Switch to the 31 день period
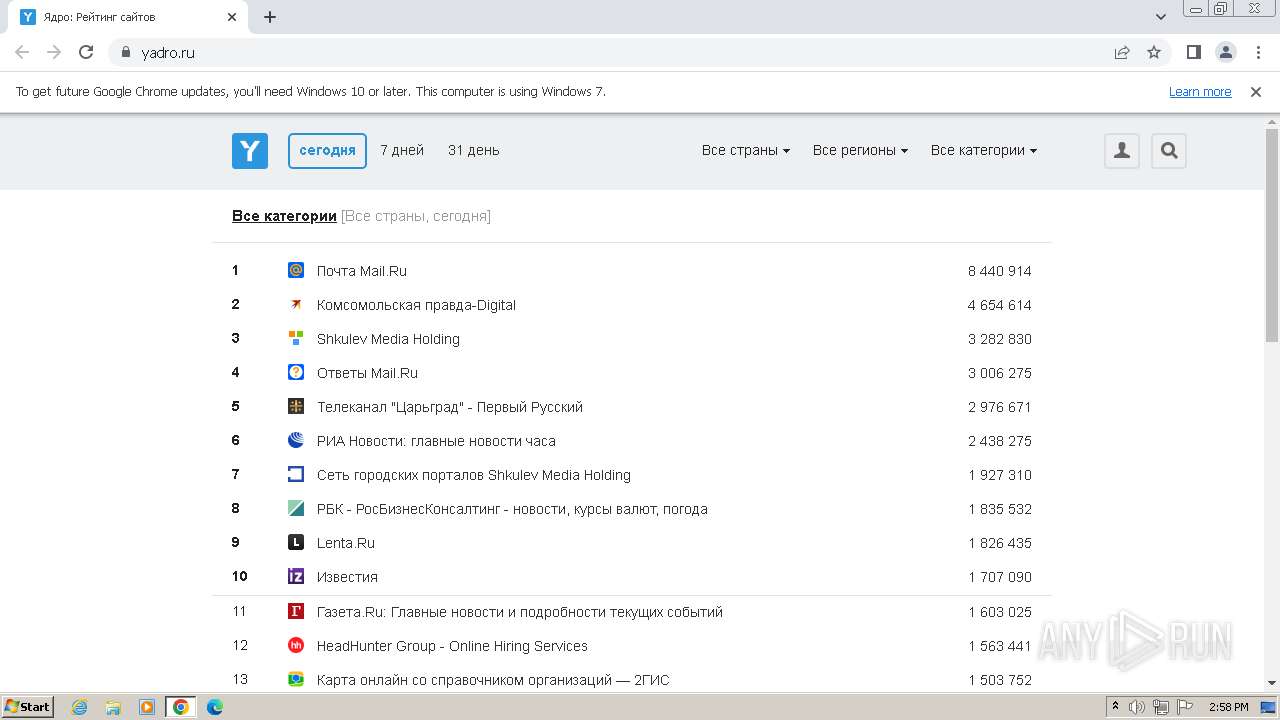The width and height of the screenshot is (1280, 720). 474,150
